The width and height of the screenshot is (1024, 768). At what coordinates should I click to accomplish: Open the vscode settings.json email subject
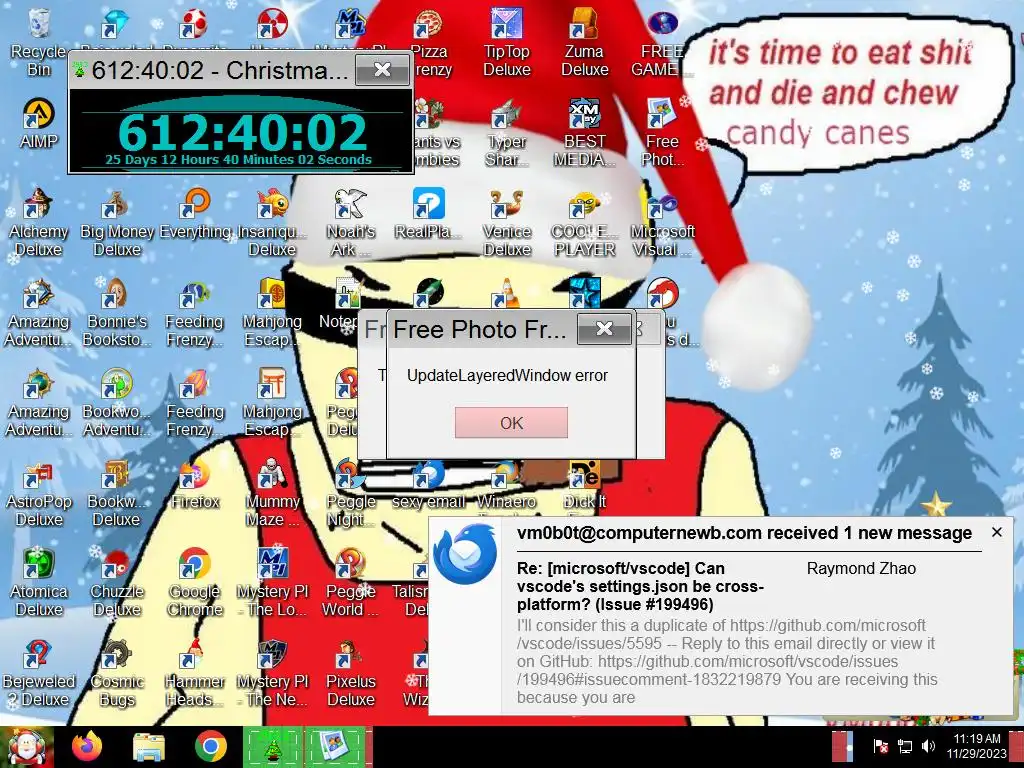[x=640, y=586]
